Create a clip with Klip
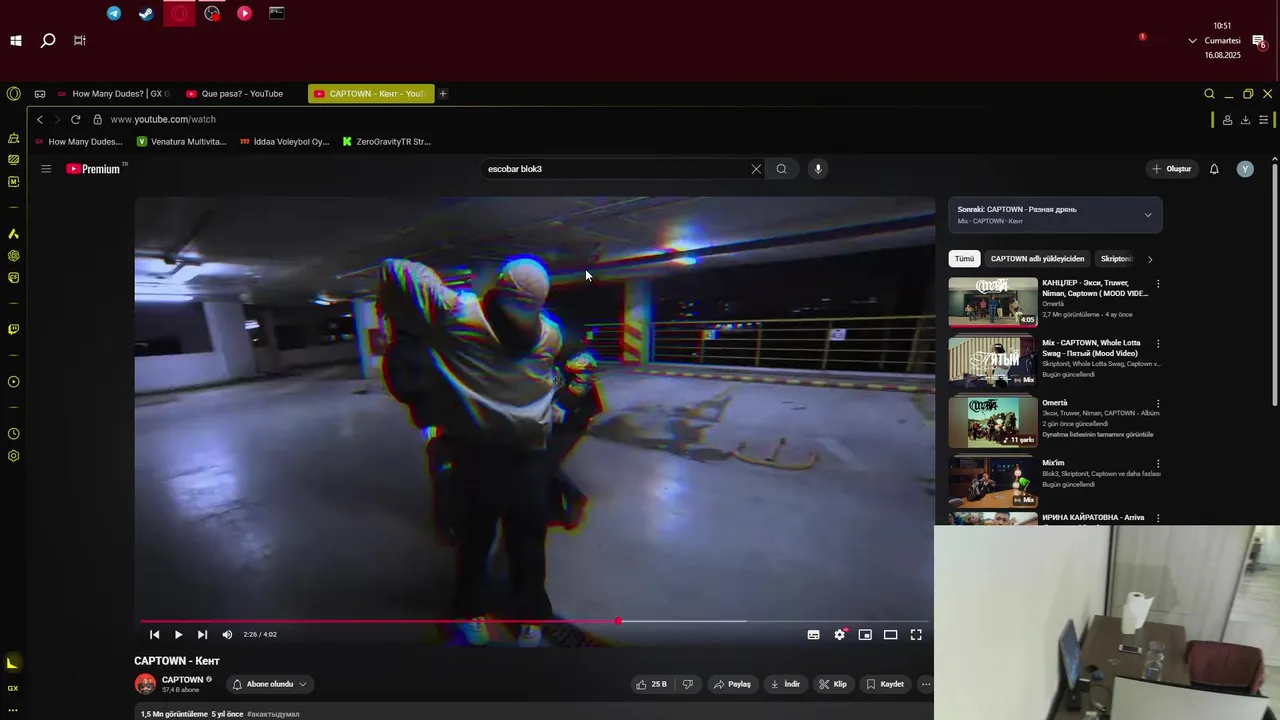Image resolution: width=1280 pixels, height=720 pixels. [x=833, y=684]
